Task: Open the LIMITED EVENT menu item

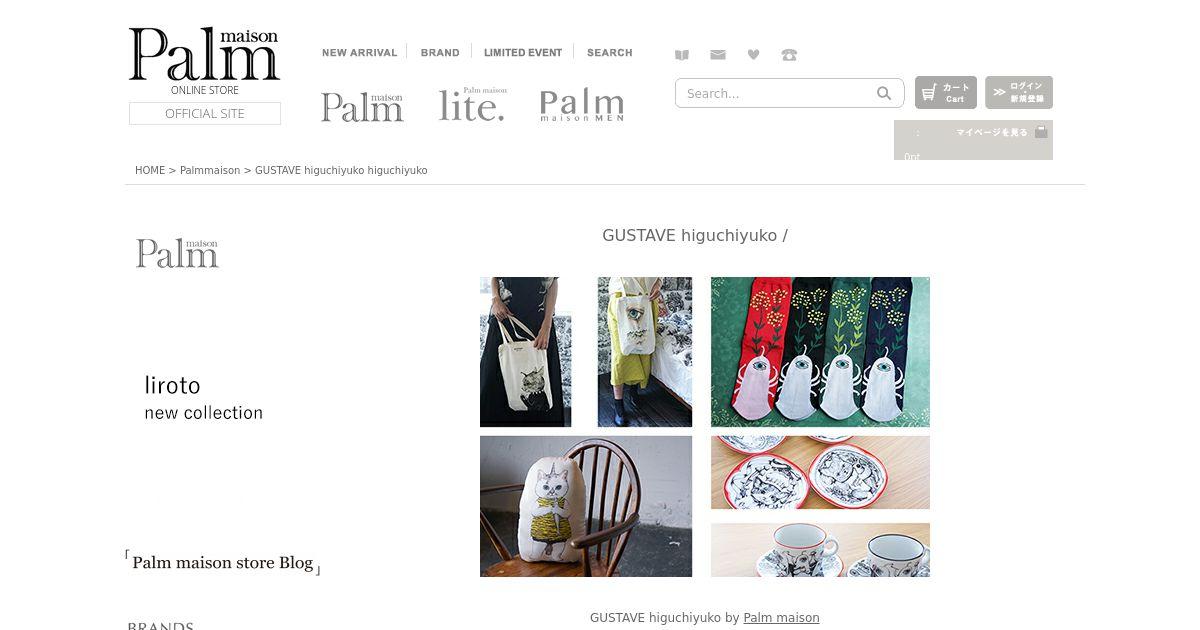Action: 523,53
